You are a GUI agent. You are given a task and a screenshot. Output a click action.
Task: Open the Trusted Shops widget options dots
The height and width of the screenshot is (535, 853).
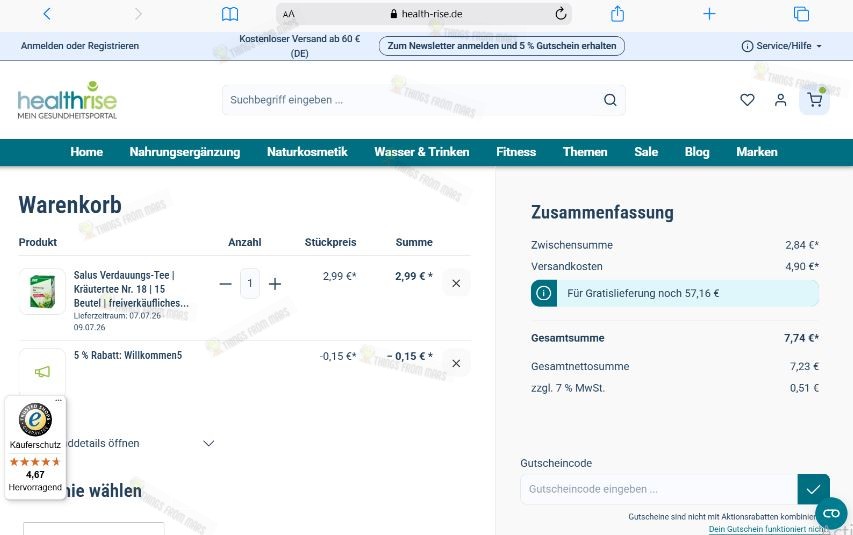coord(59,401)
